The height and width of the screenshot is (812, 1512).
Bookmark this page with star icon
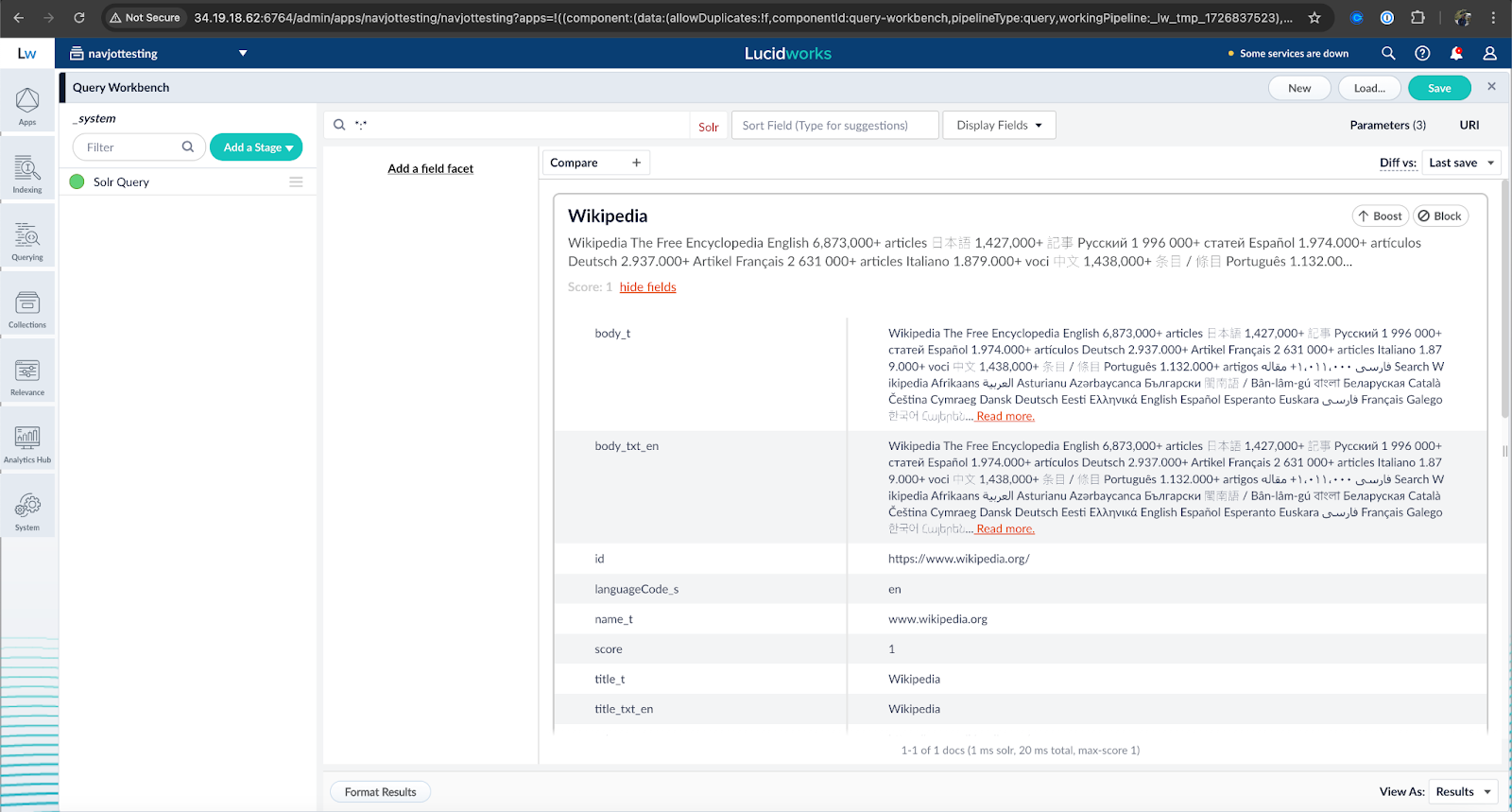pyautogui.click(x=1314, y=17)
